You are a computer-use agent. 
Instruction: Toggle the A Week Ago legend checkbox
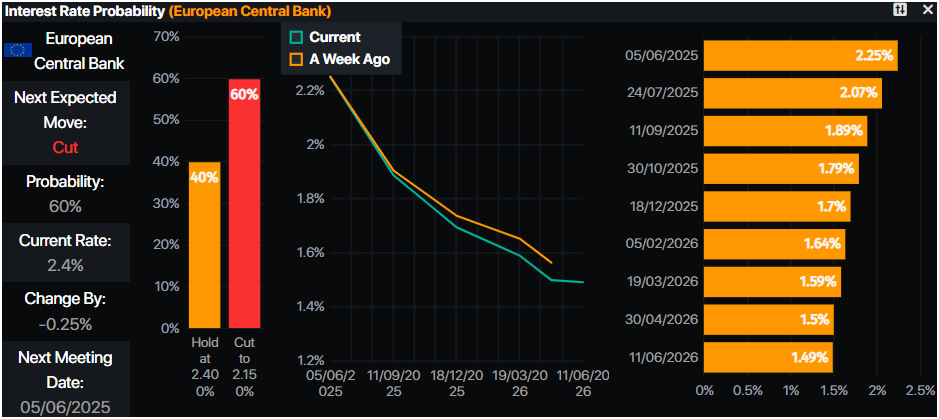click(296, 59)
